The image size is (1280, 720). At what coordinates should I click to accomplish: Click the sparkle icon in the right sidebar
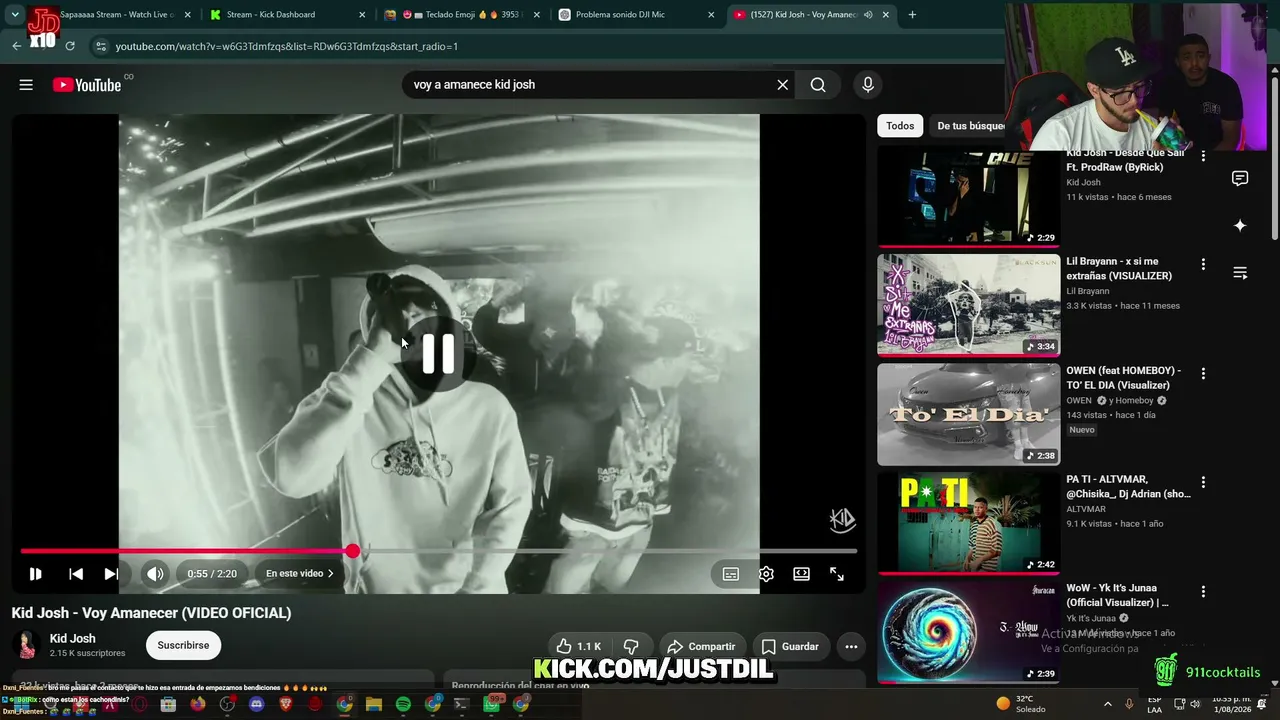[x=1240, y=226]
